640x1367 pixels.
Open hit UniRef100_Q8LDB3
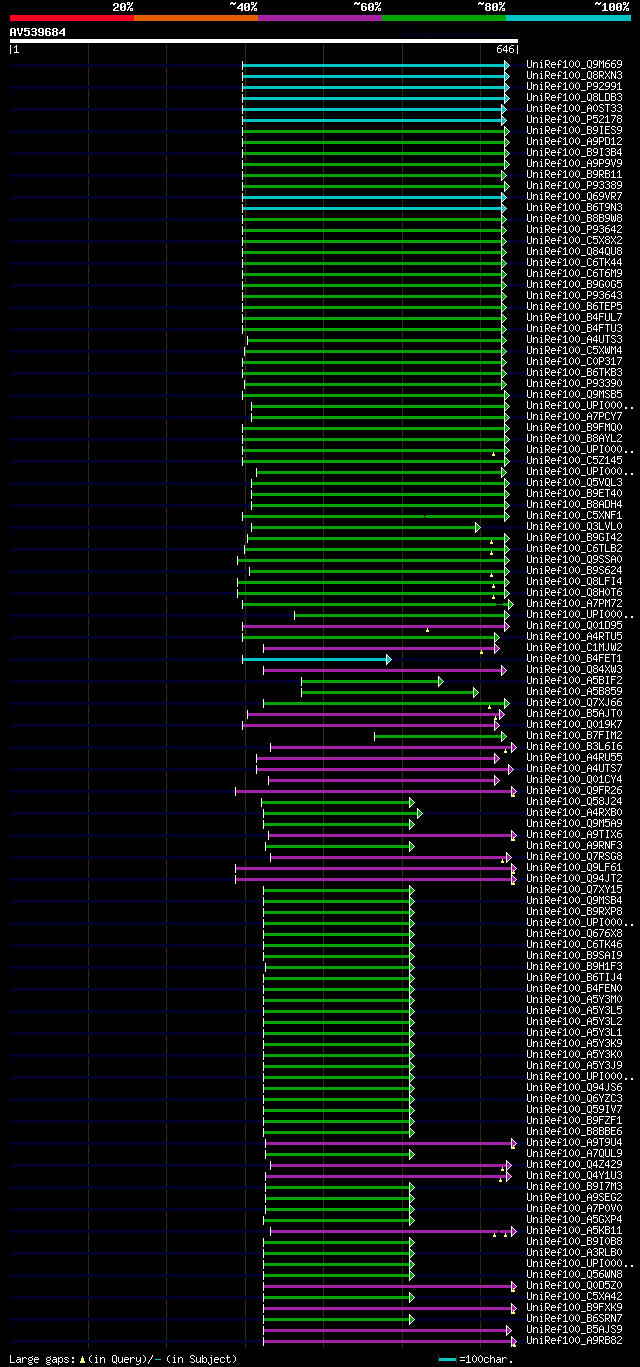pyautogui.click(x=574, y=98)
